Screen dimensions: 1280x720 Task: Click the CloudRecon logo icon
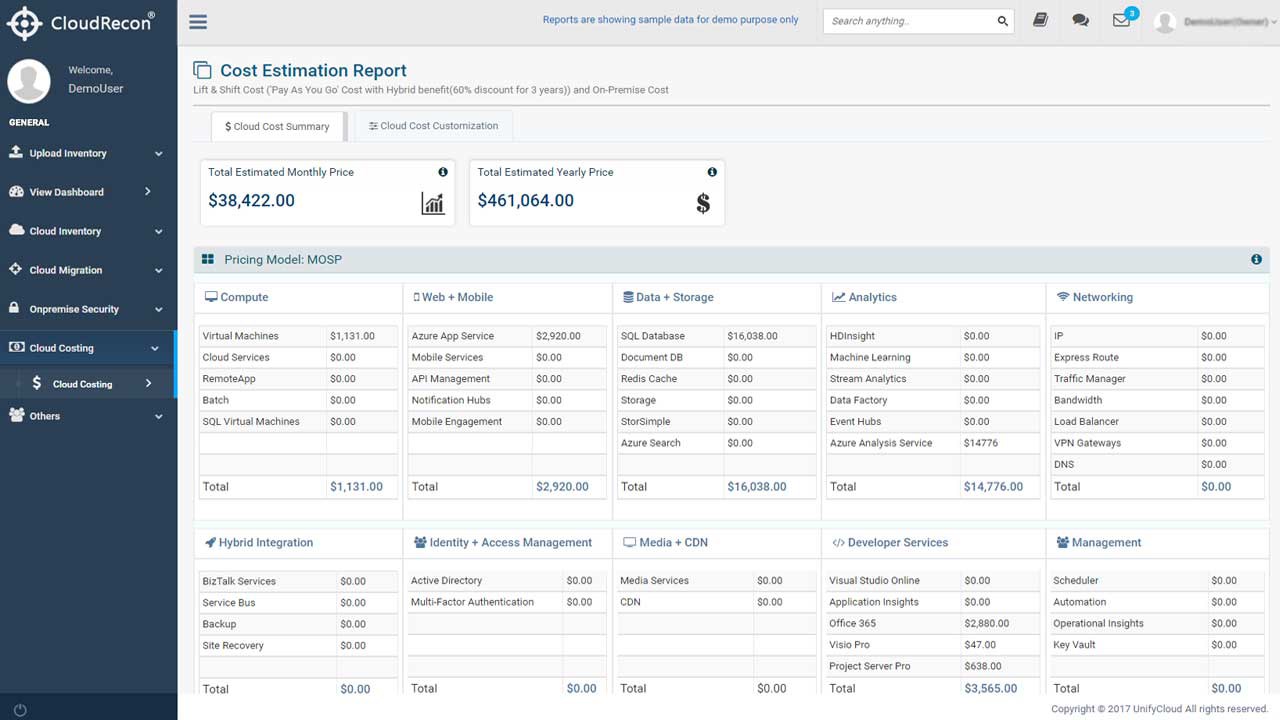24,23
